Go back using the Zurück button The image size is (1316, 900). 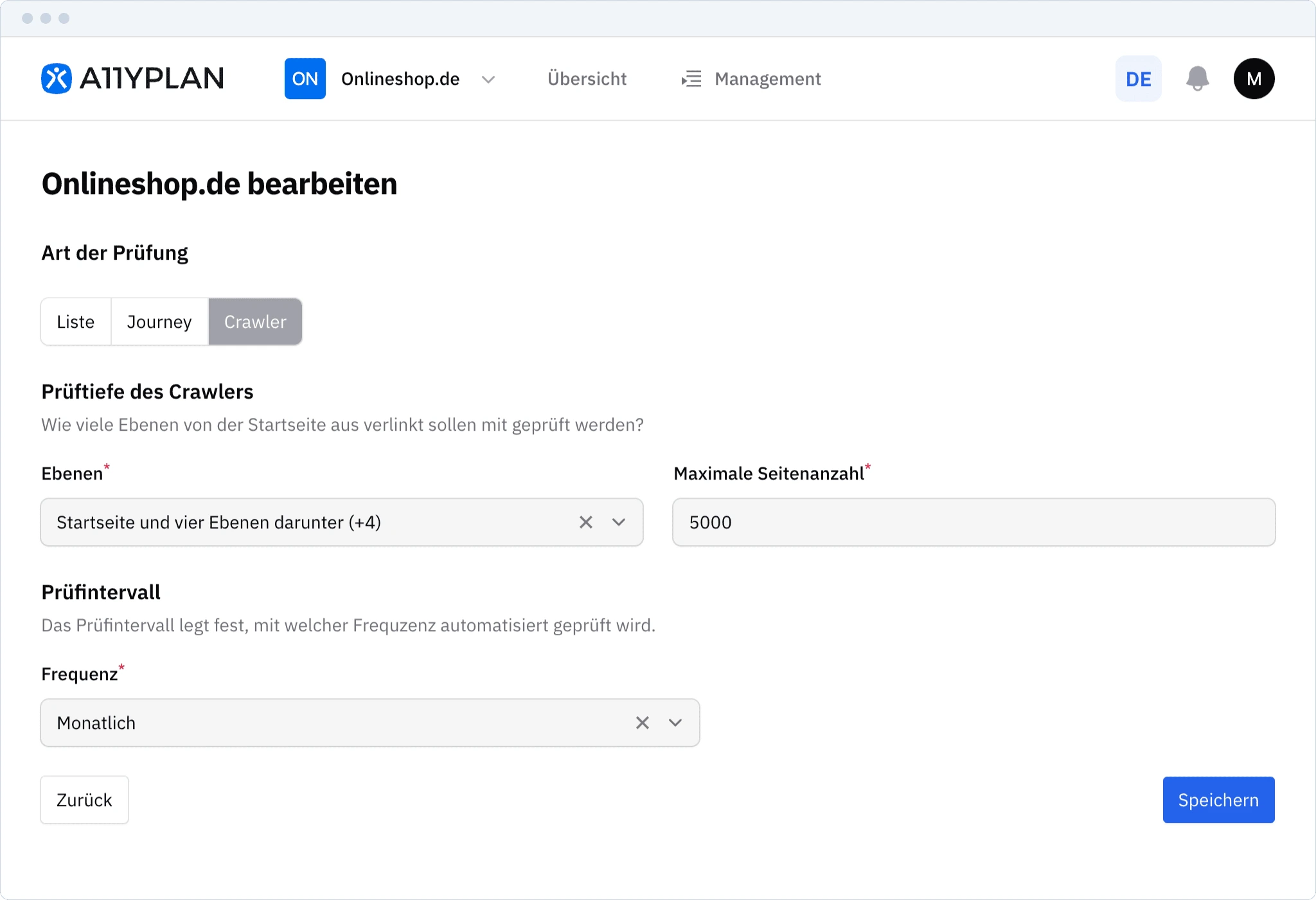[84, 800]
